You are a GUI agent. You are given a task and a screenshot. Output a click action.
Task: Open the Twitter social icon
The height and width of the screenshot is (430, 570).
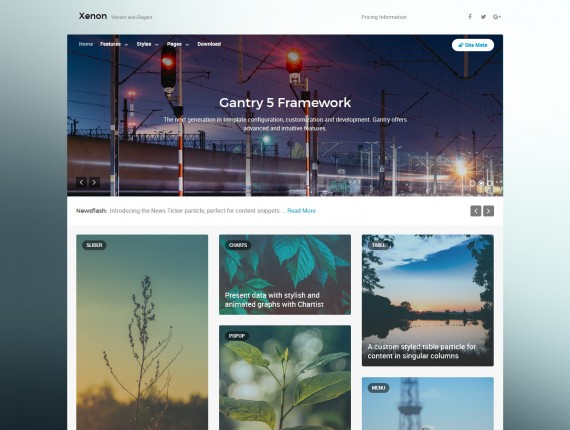click(x=483, y=17)
